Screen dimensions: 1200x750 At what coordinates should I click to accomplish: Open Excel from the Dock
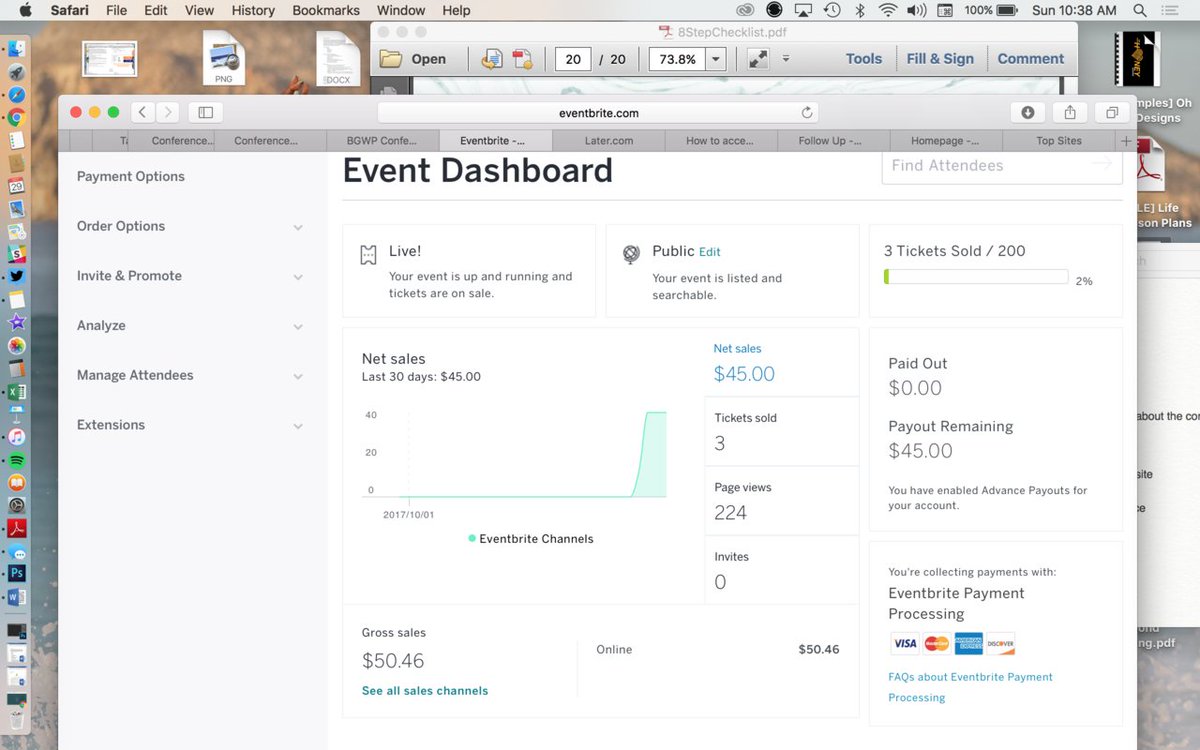point(16,392)
